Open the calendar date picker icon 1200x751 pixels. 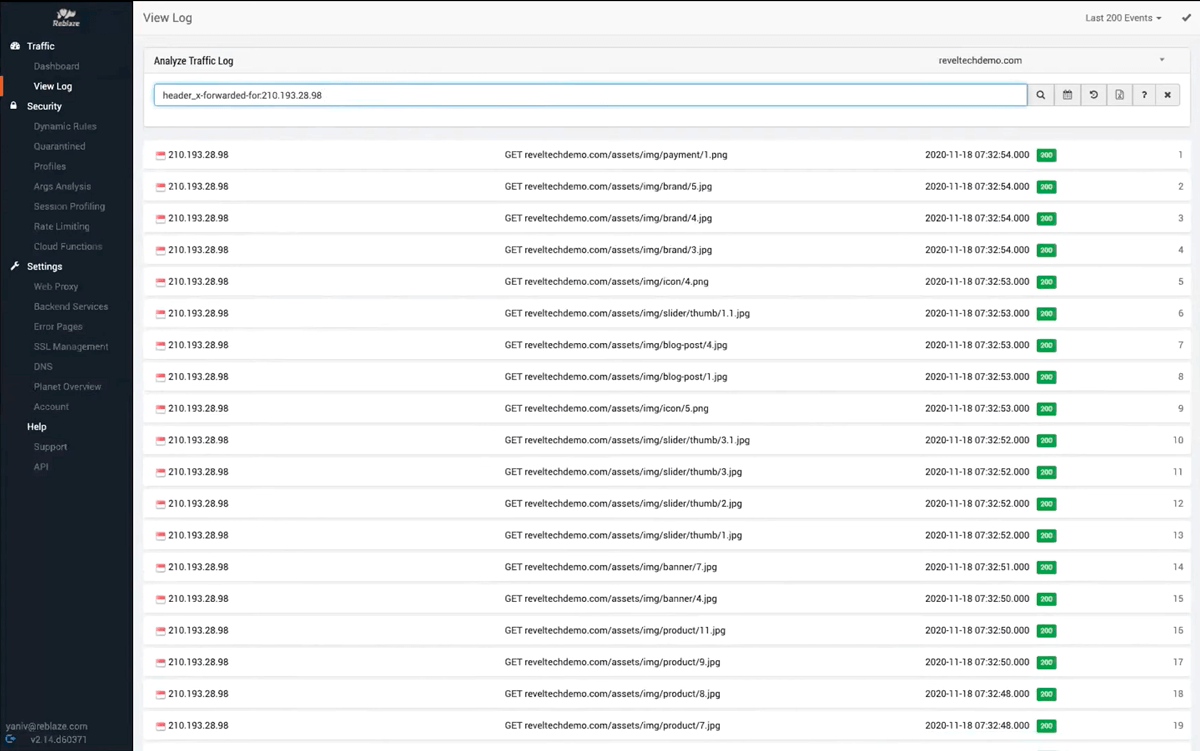click(1067, 95)
